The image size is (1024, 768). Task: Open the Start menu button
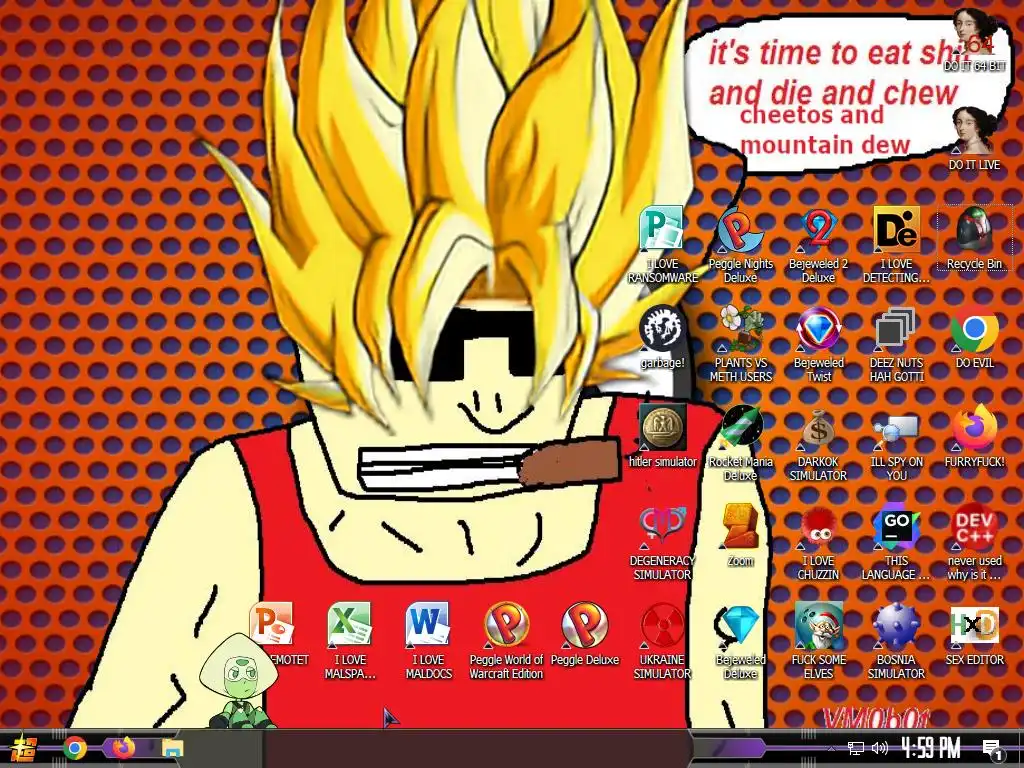pos(23,748)
